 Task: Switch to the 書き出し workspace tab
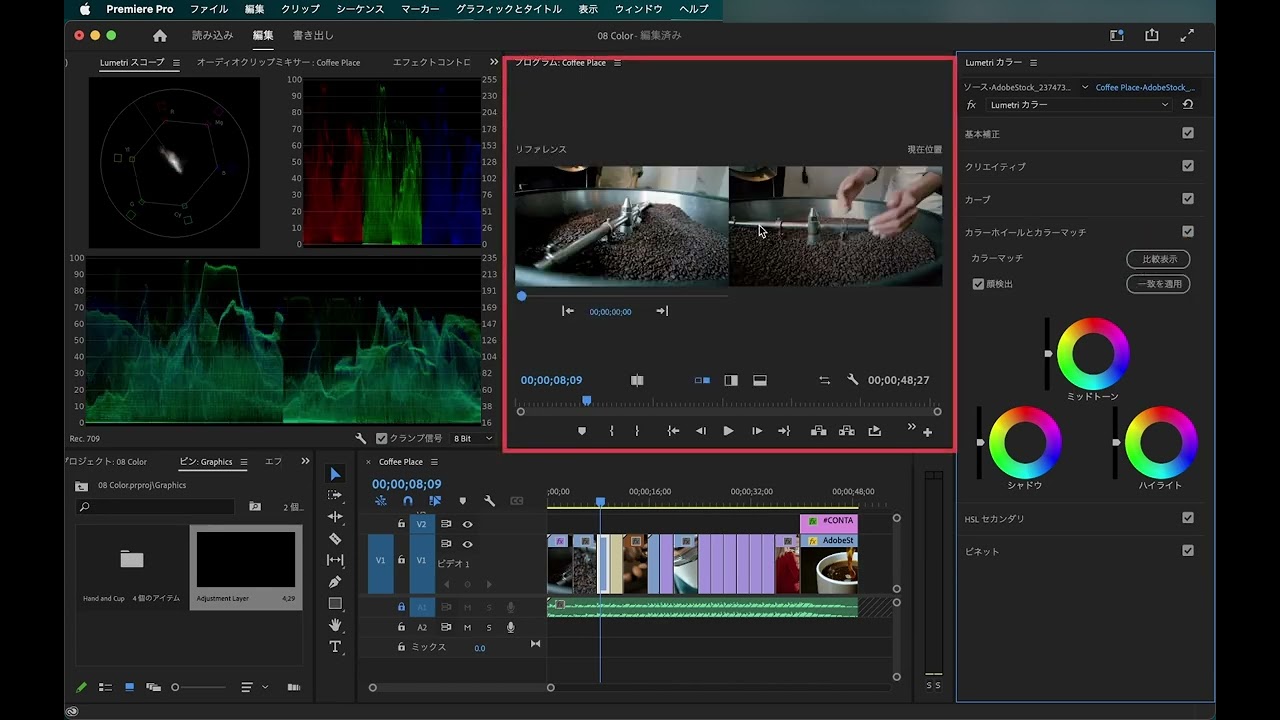tap(313, 36)
